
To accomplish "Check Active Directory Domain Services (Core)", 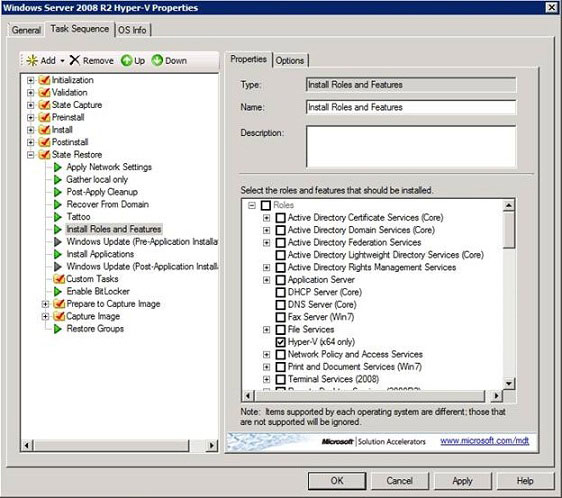I will [281, 230].
